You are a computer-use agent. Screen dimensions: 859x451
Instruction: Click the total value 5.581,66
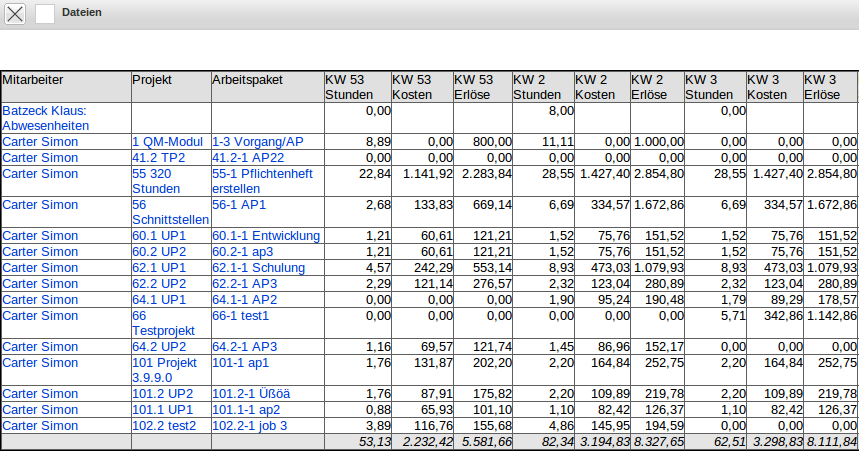tap(486, 442)
